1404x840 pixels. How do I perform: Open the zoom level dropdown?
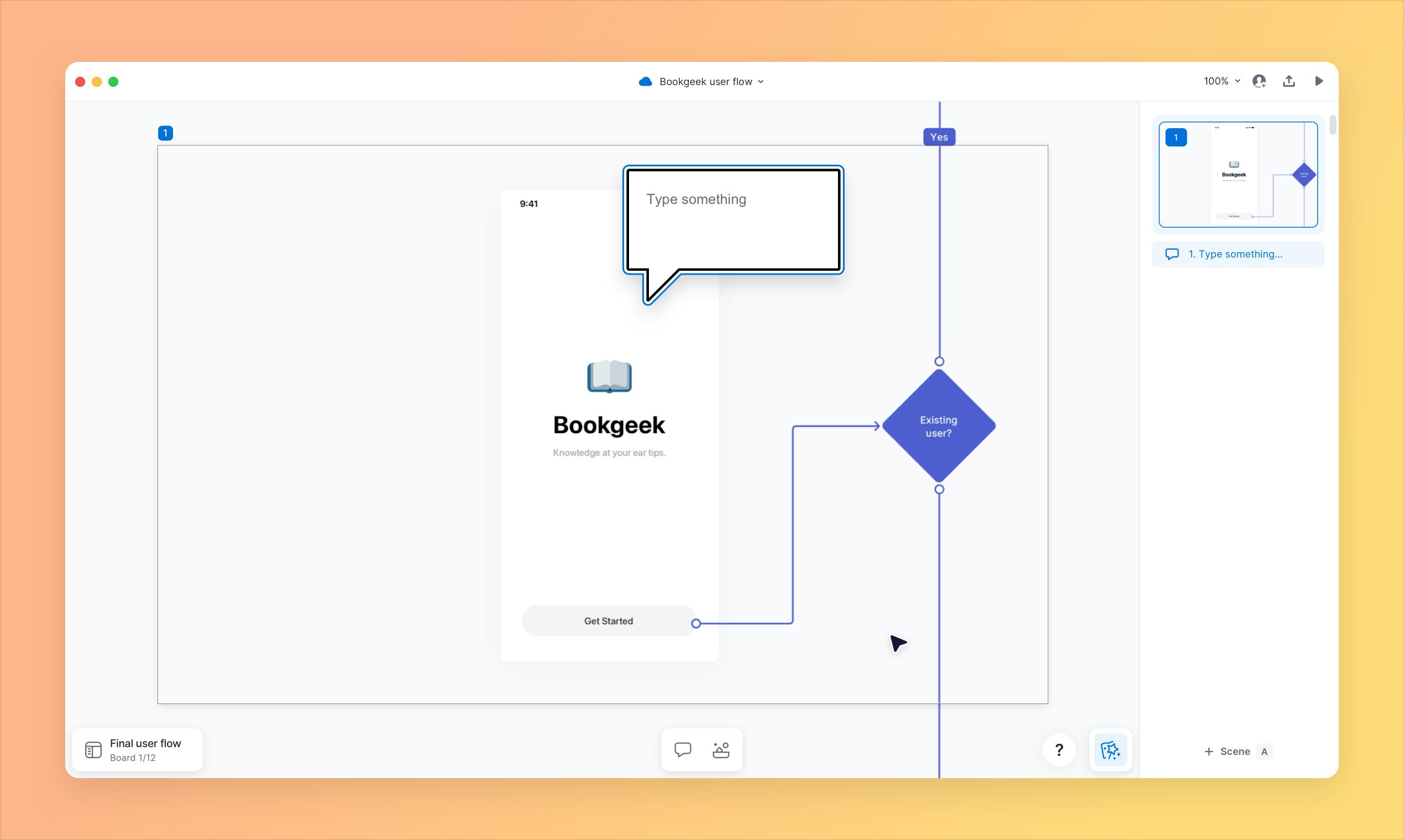pyautogui.click(x=1221, y=81)
